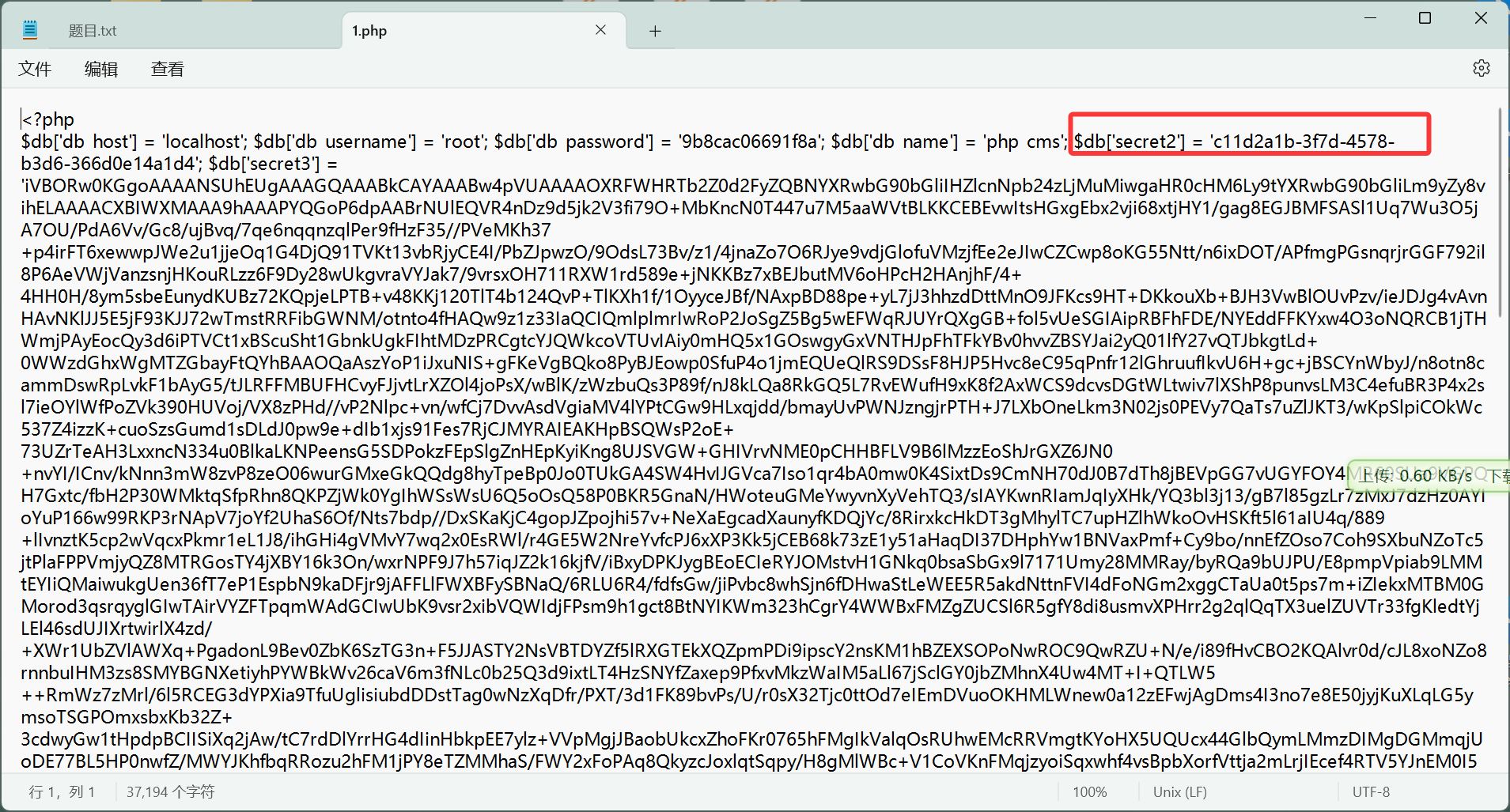Click the UTF-8 encoding indicator

pyautogui.click(x=1370, y=791)
